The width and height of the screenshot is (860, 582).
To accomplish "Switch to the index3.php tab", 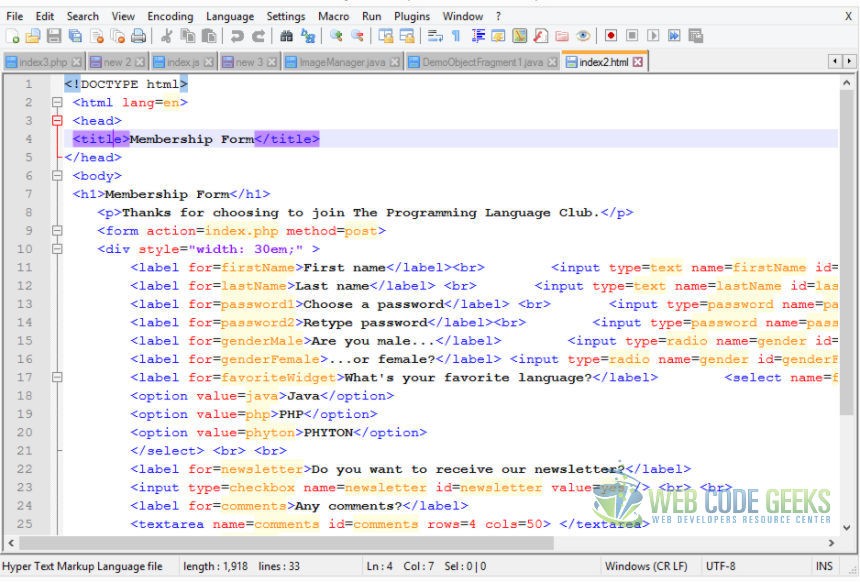I will (43, 62).
